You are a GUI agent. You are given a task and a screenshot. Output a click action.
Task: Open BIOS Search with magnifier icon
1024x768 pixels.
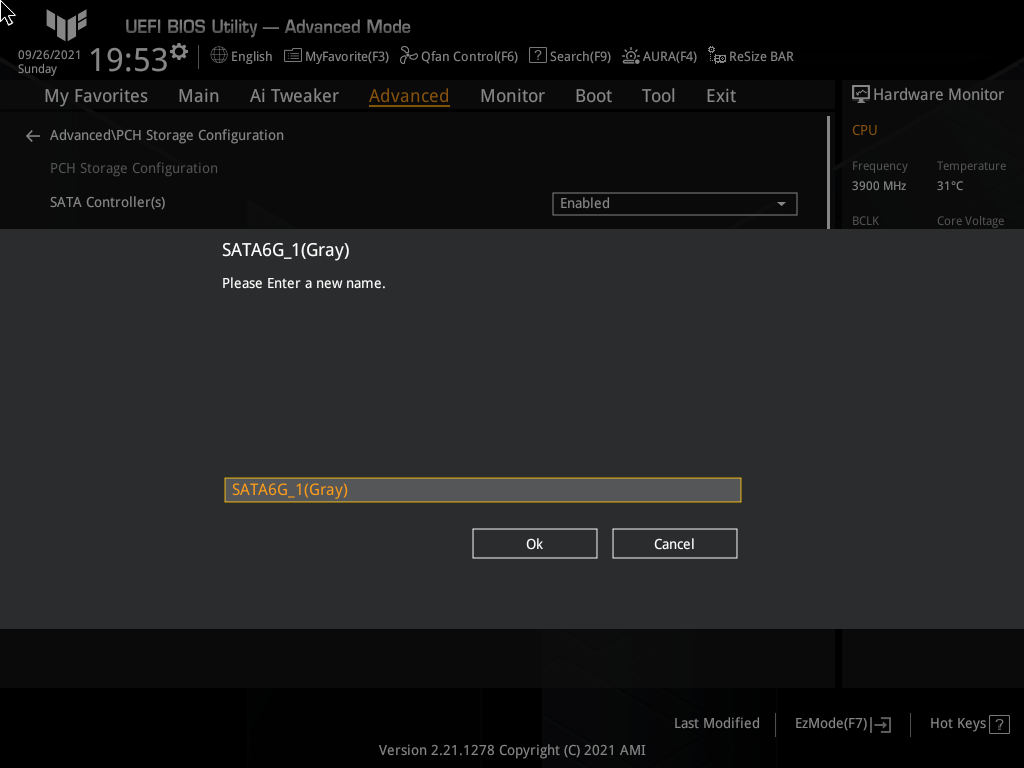[x=569, y=56]
